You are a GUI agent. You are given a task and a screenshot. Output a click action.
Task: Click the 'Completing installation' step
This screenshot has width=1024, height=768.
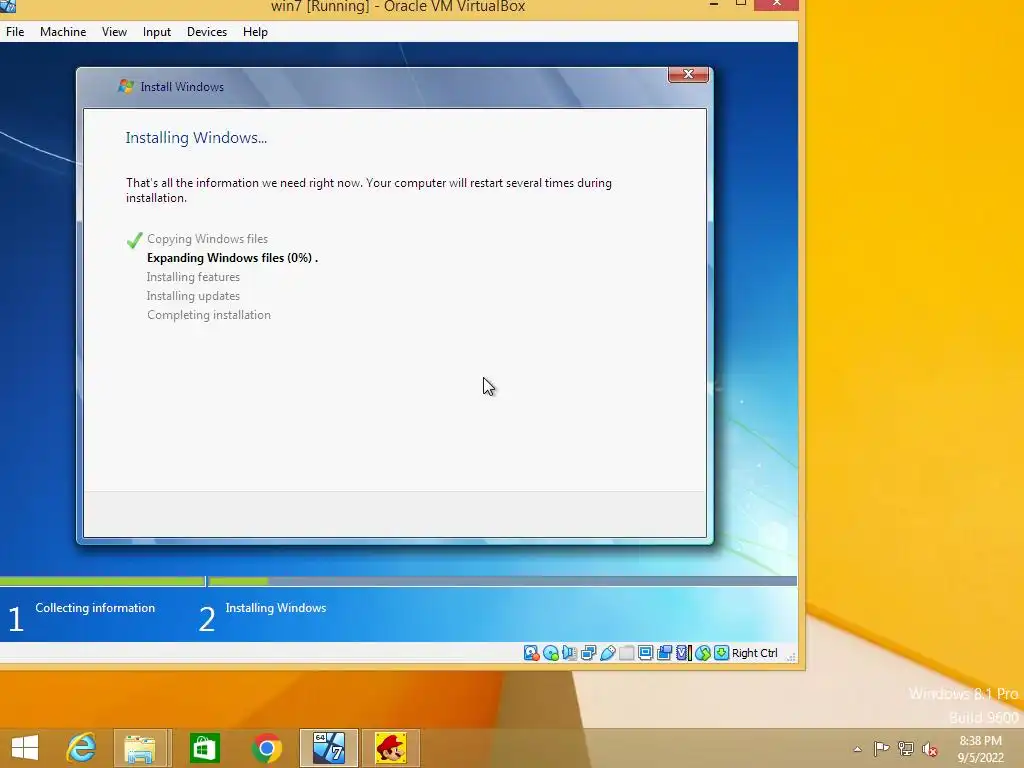[209, 315]
